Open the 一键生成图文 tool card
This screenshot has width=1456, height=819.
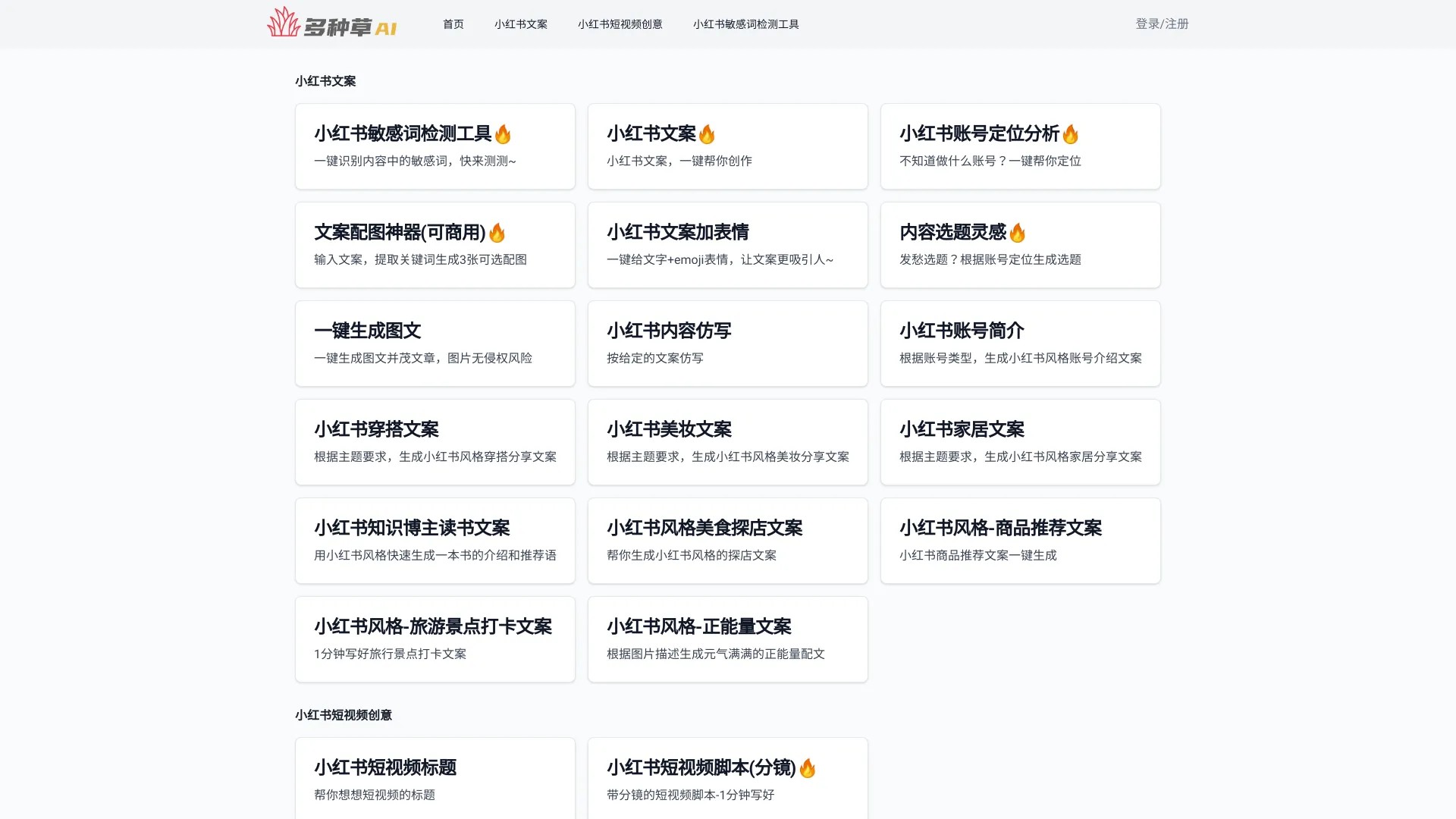435,343
